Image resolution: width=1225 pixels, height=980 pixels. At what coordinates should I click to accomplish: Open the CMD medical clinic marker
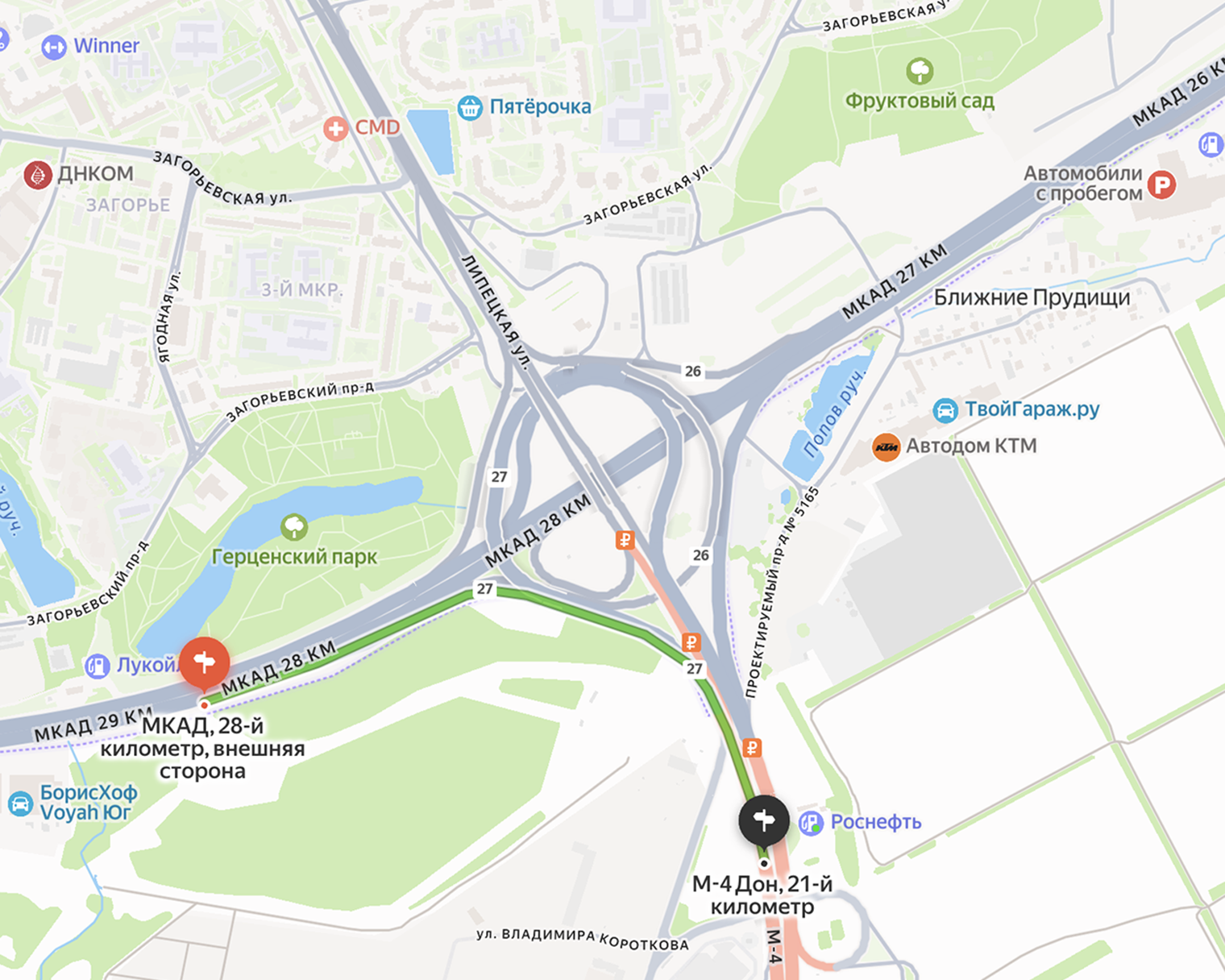pos(336,128)
